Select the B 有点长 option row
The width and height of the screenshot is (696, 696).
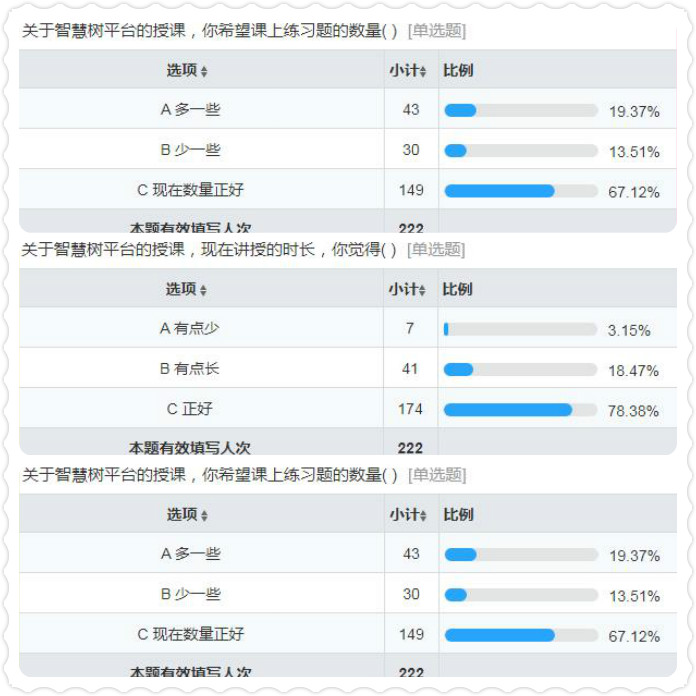pos(189,369)
